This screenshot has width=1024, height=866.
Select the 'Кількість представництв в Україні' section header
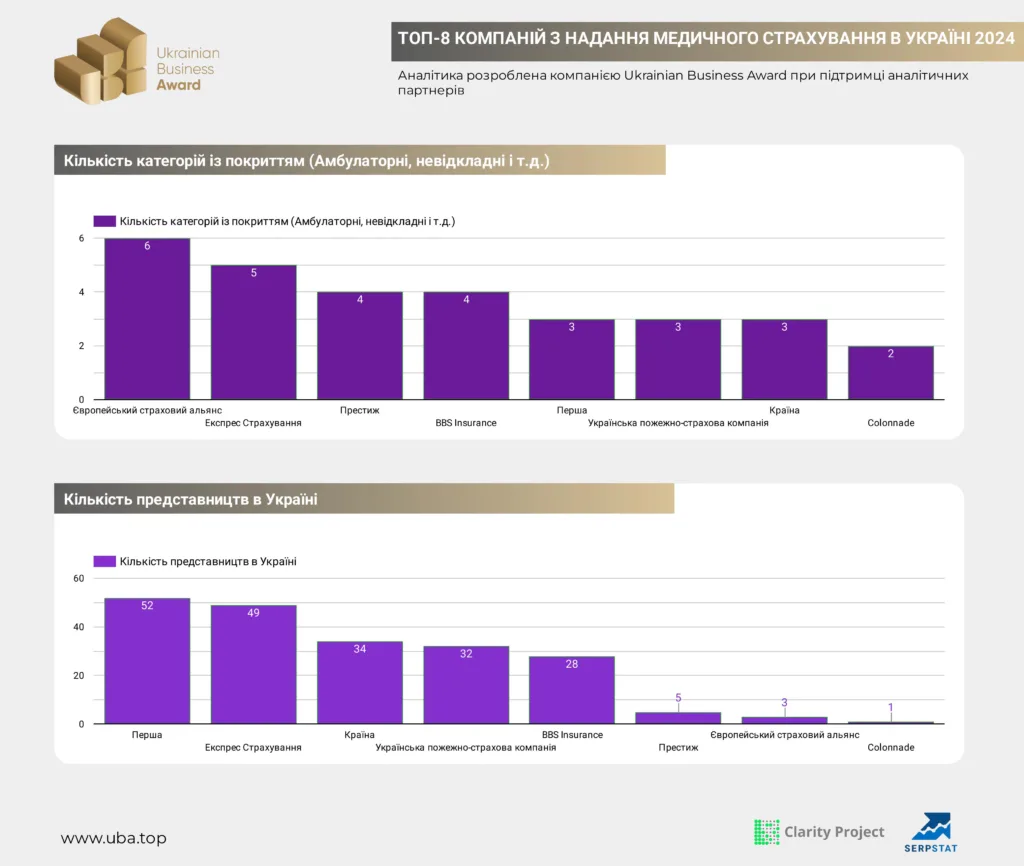coord(364,499)
